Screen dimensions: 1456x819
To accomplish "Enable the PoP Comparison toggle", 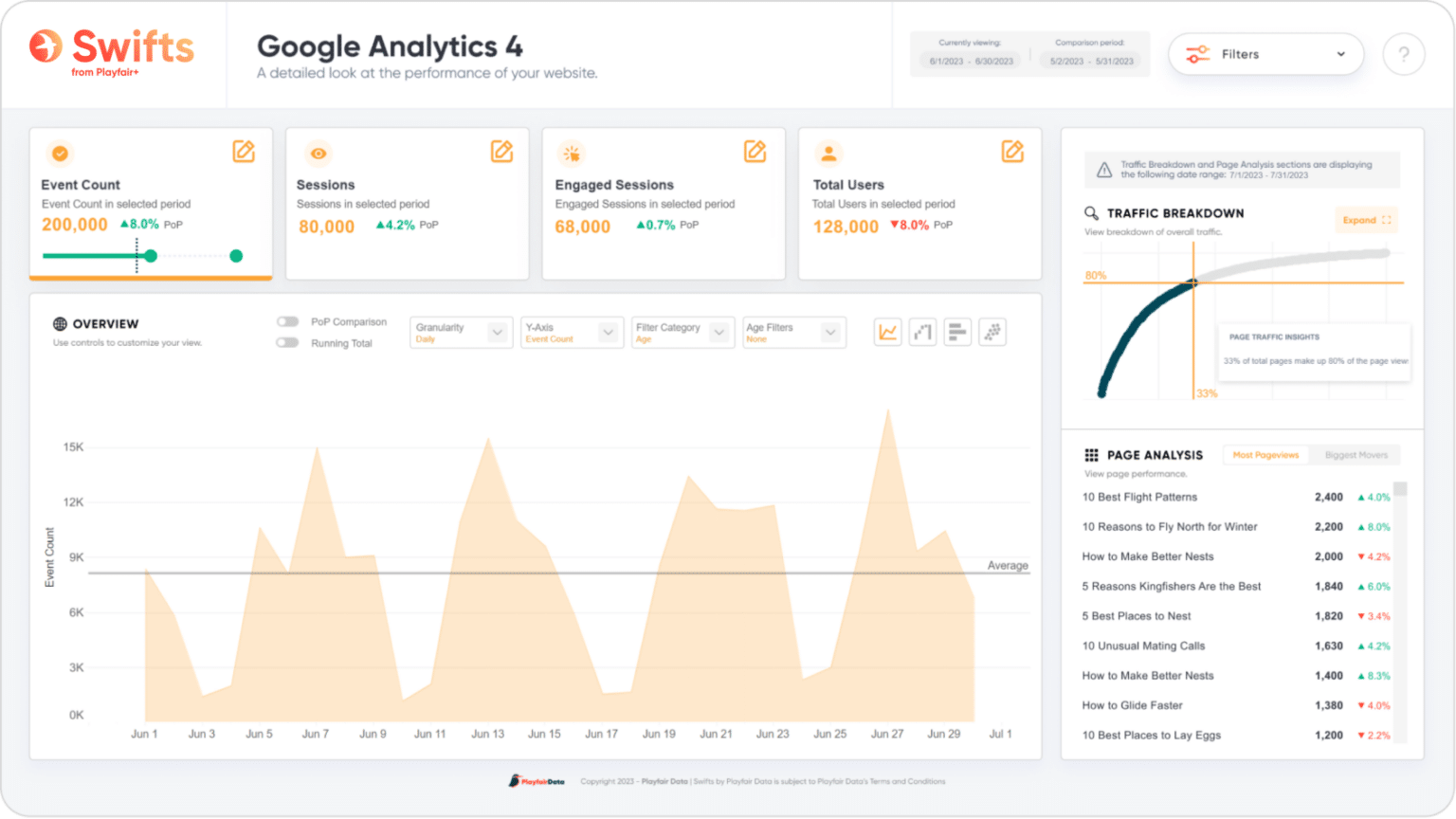I will coord(287,321).
